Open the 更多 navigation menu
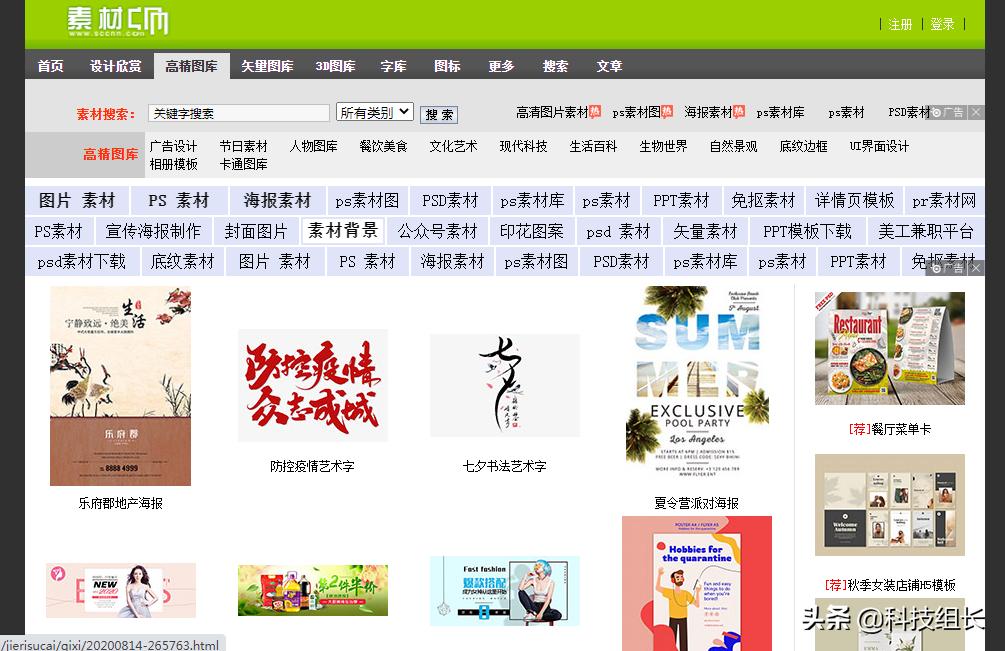 point(500,66)
